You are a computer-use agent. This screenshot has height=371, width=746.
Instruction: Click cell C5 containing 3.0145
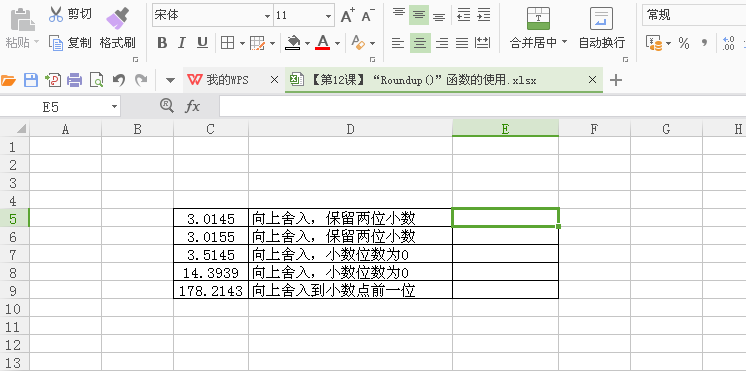pos(211,218)
